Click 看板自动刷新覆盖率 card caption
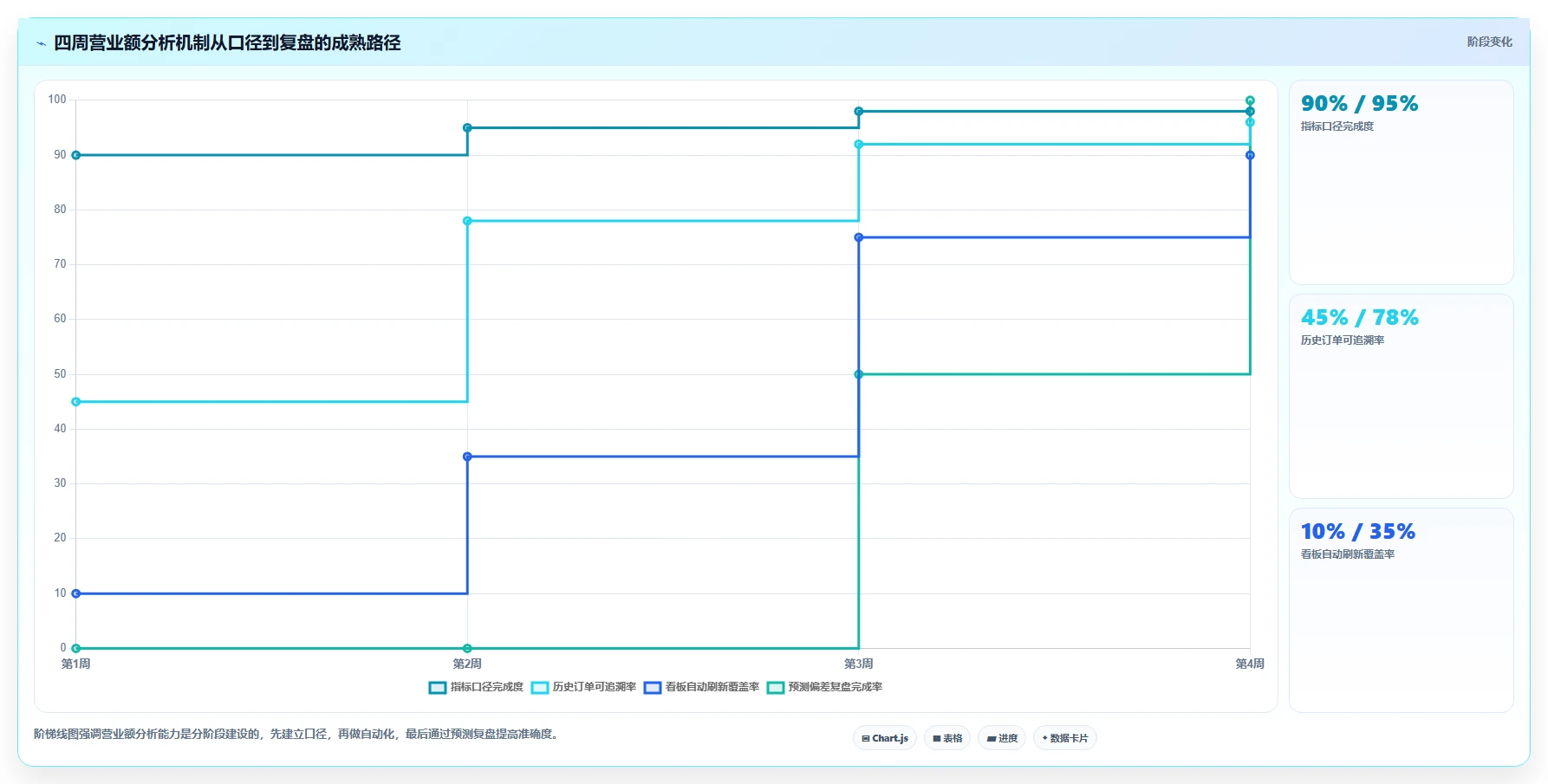 click(x=1348, y=554)
